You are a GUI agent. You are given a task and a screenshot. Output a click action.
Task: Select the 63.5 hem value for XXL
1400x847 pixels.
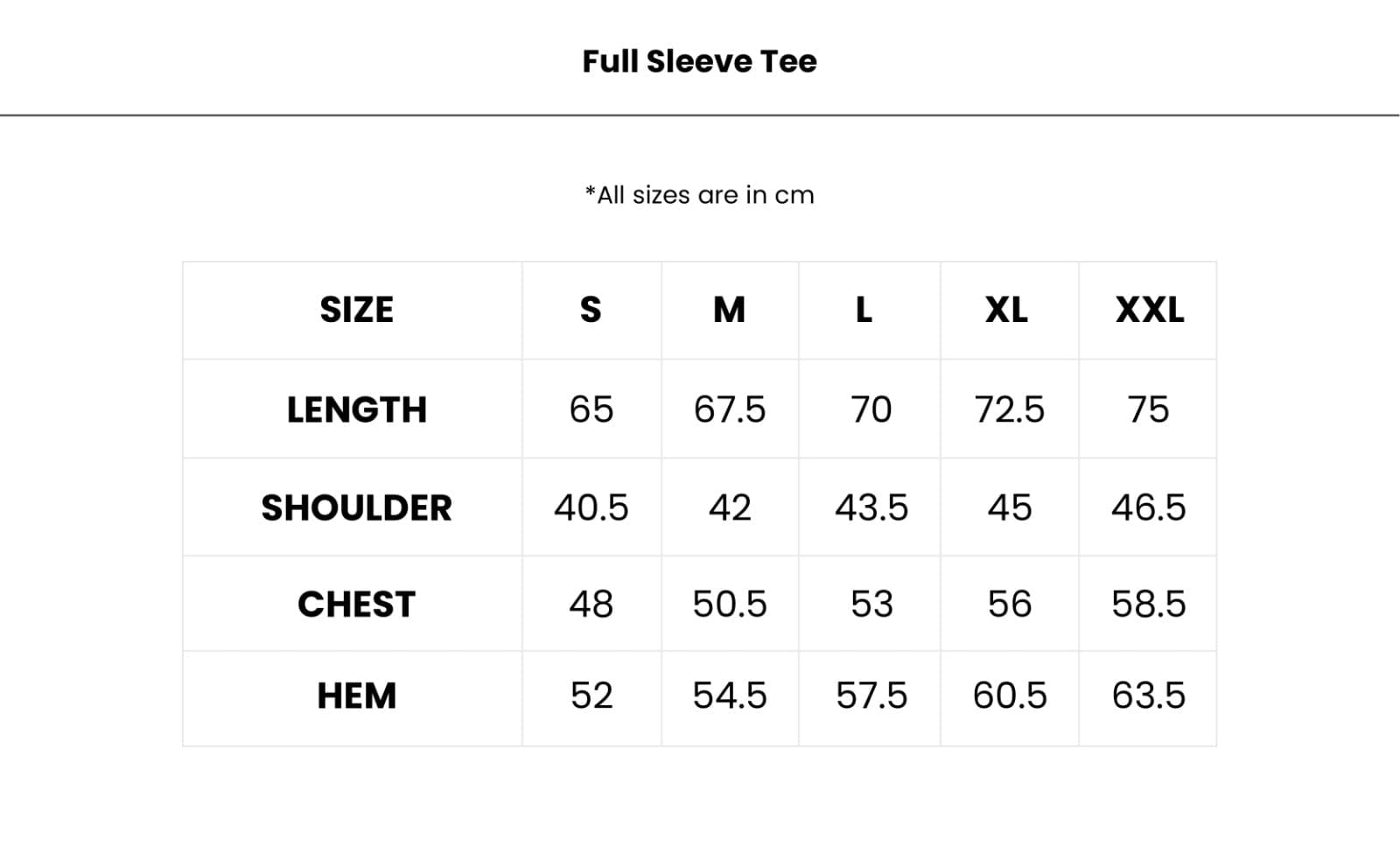point(1148,696)
